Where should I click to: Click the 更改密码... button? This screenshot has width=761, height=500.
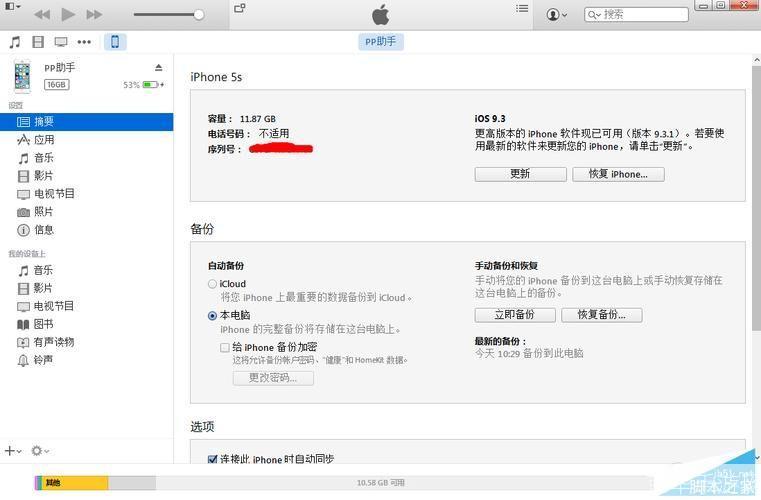point(273,378)
